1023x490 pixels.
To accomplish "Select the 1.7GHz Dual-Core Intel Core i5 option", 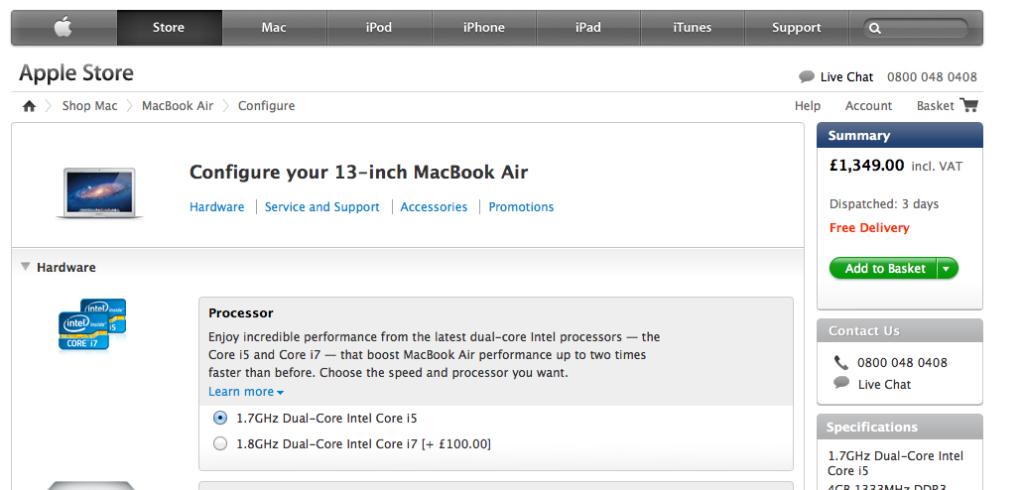I will click(221, 418).
